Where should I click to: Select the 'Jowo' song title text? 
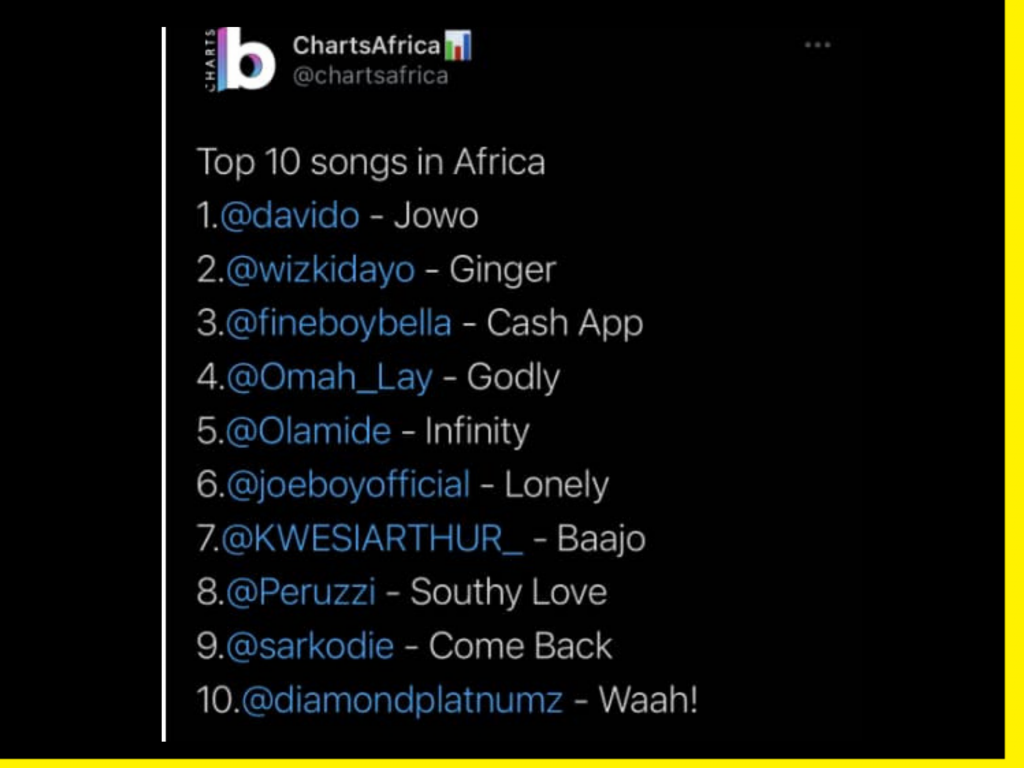[436, 216]
